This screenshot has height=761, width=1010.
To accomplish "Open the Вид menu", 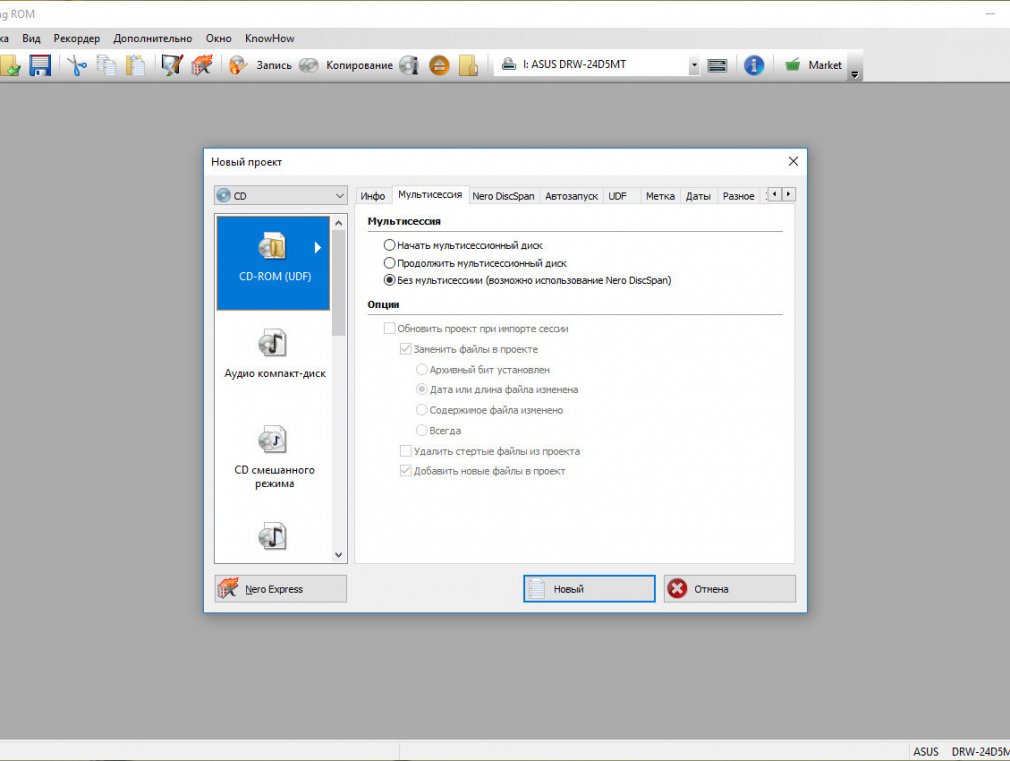I will pos(31,39).
